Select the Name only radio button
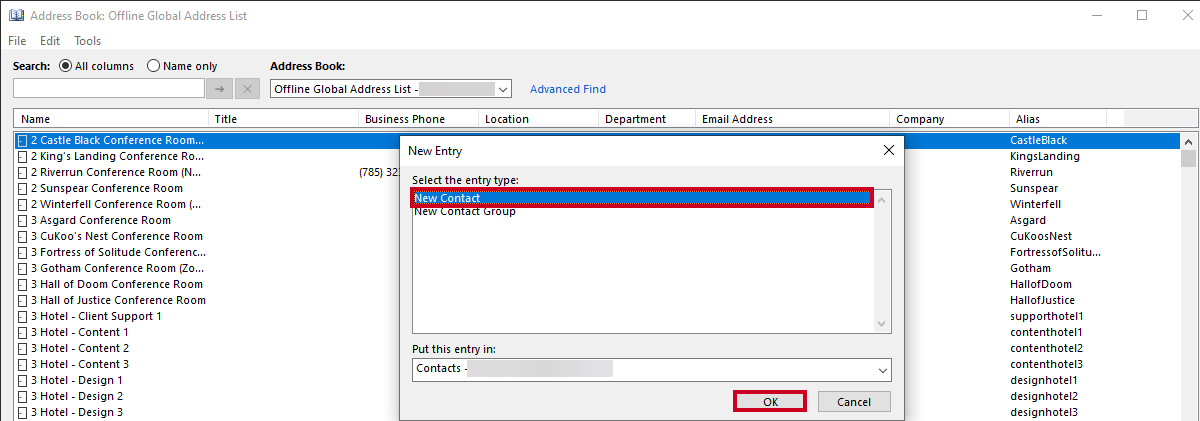The image size is (1200, 421). 153,66
